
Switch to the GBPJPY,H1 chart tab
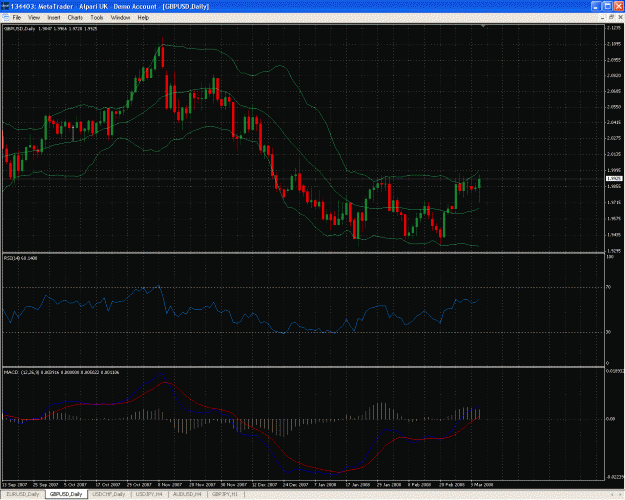click(225, 494)
